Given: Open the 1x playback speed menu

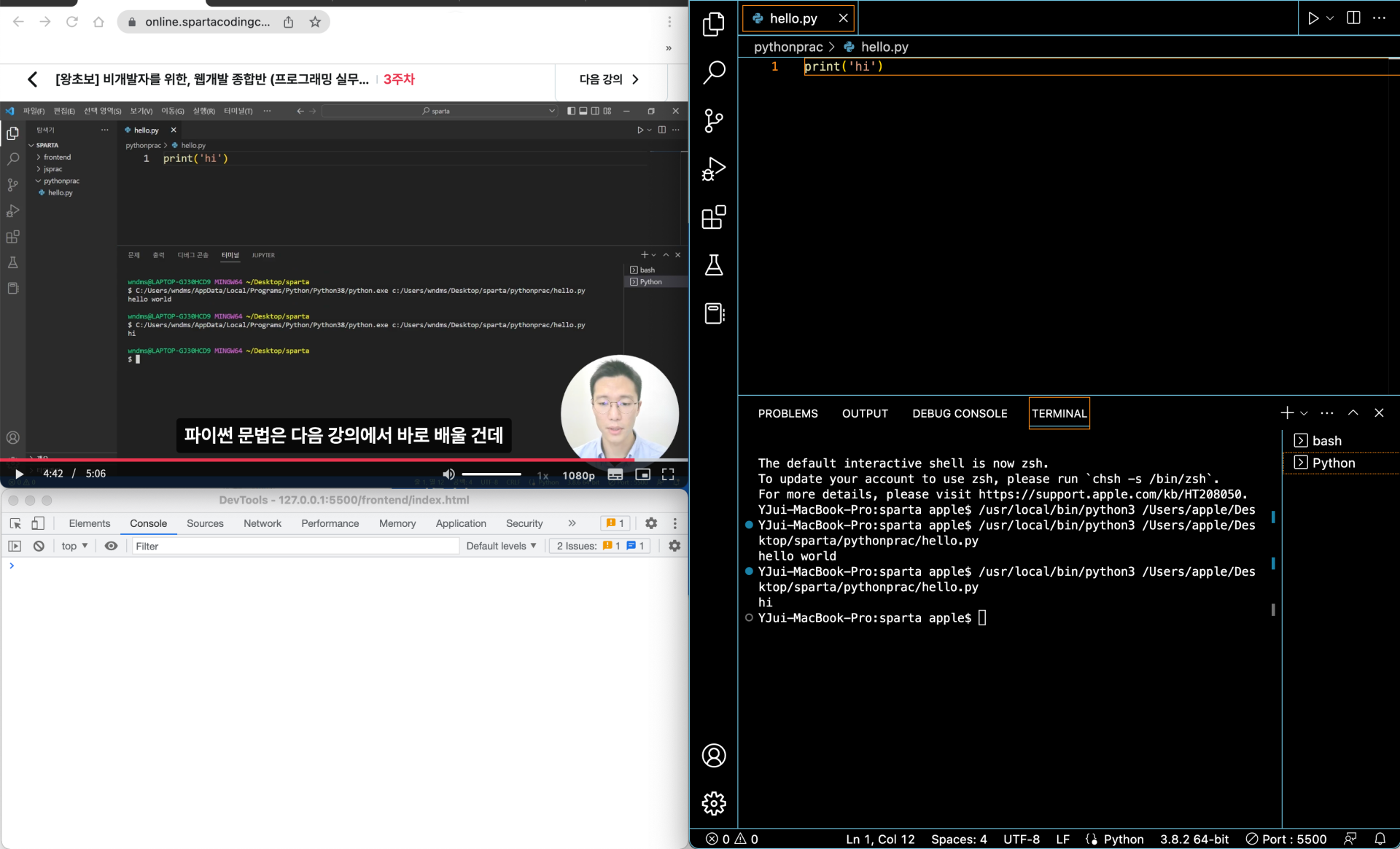Looking at the screenshot, I should 542,475.
